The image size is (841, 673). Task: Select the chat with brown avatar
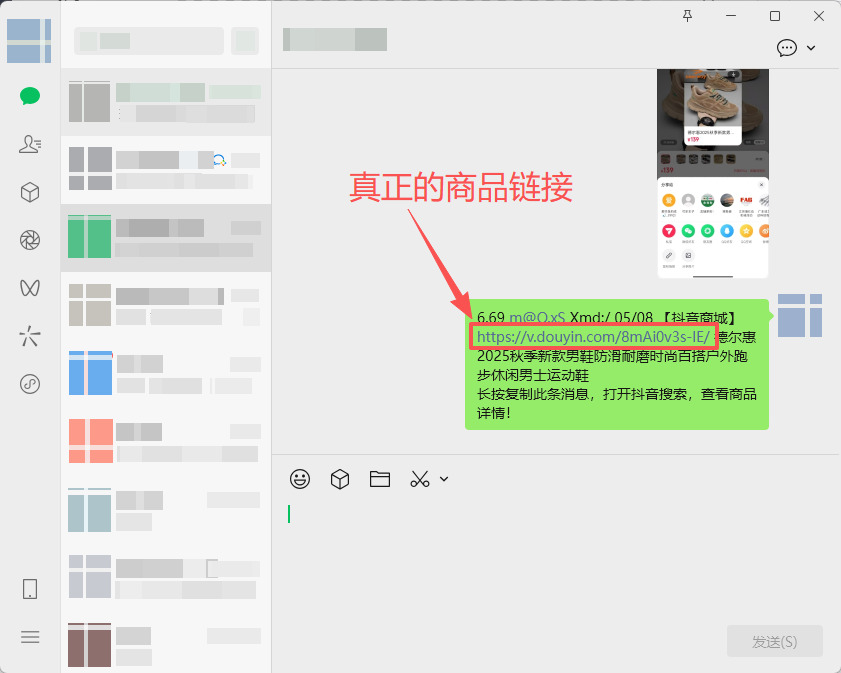click(166, 644)
